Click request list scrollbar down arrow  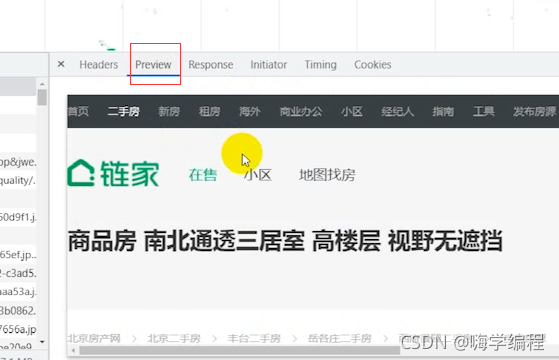coord(42,341)
